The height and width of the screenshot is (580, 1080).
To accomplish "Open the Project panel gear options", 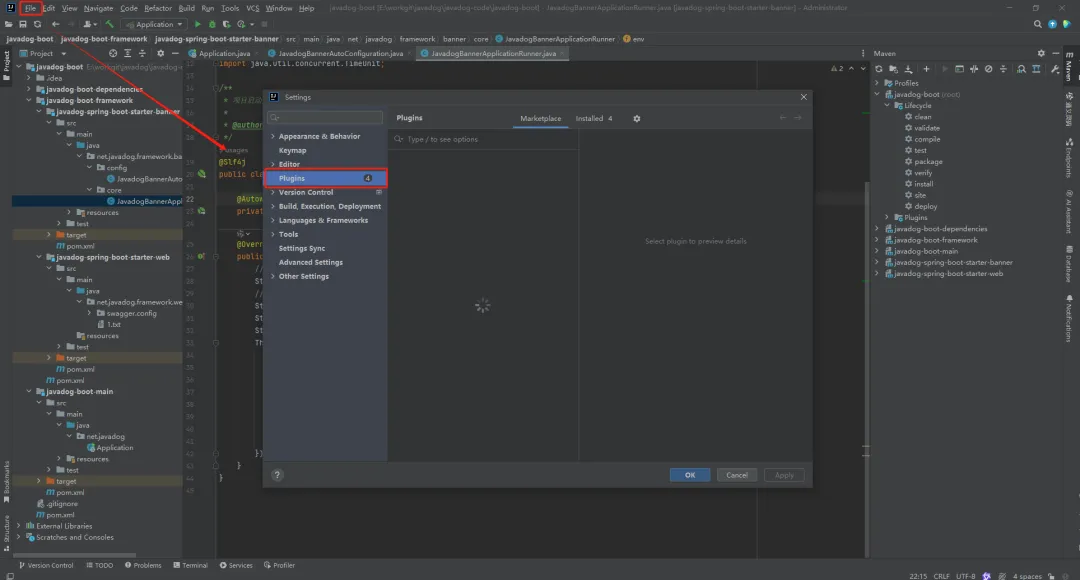I will [x=160, y=53].
